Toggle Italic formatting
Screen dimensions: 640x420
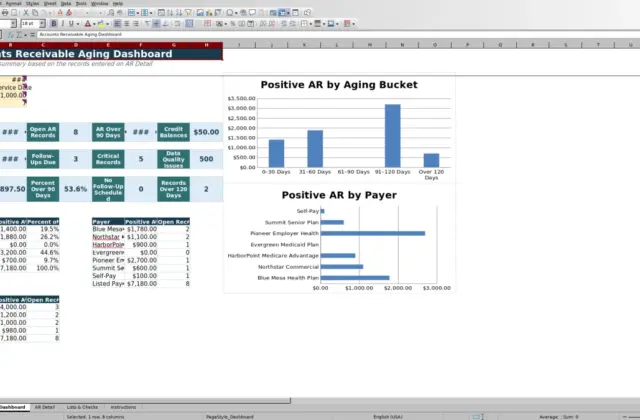[62, 24]
